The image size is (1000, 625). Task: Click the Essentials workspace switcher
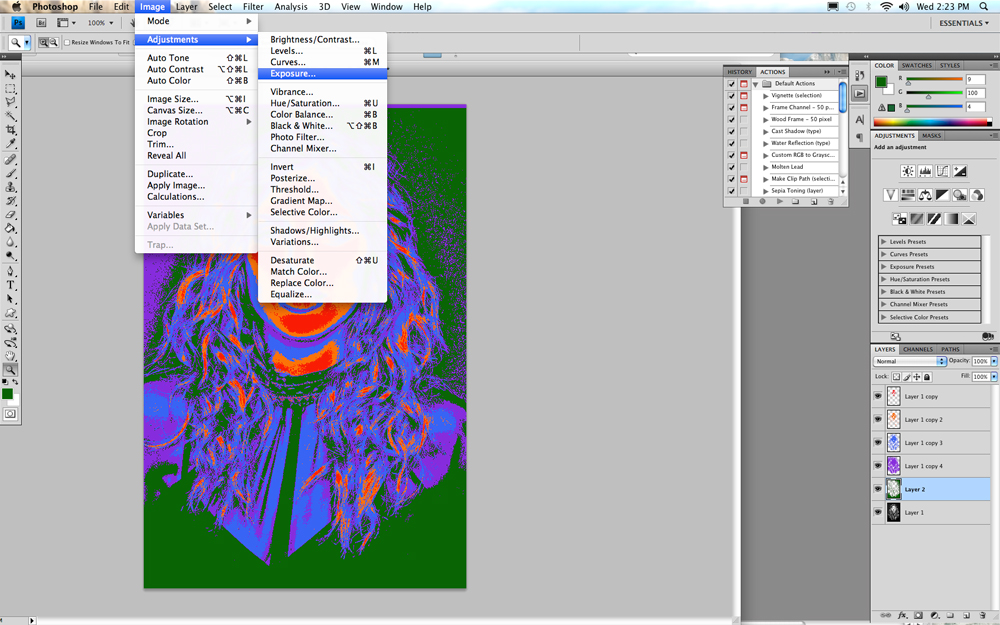click(x=964, y=23)
